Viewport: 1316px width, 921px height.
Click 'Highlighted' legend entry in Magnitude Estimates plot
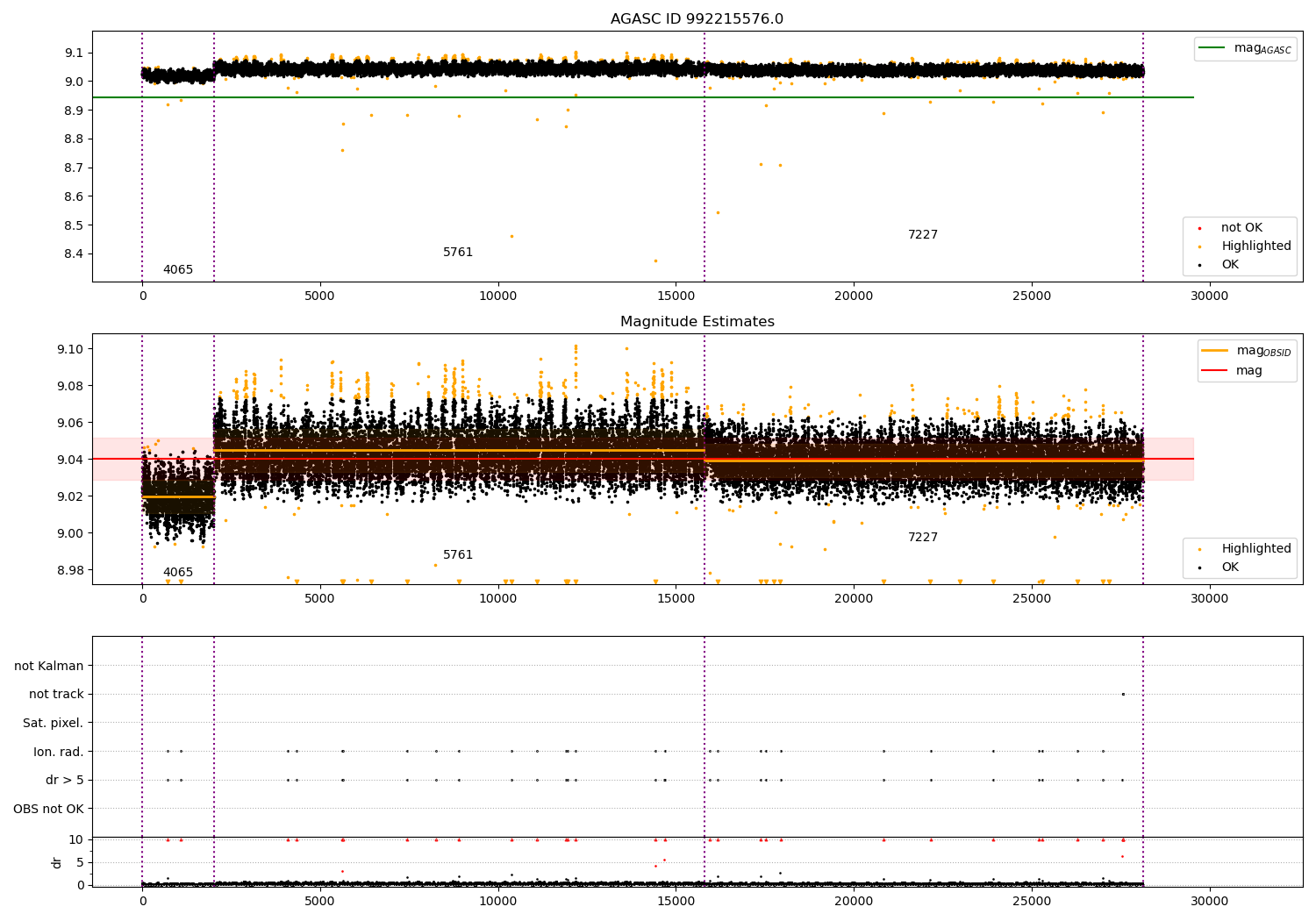point(1255,549)
